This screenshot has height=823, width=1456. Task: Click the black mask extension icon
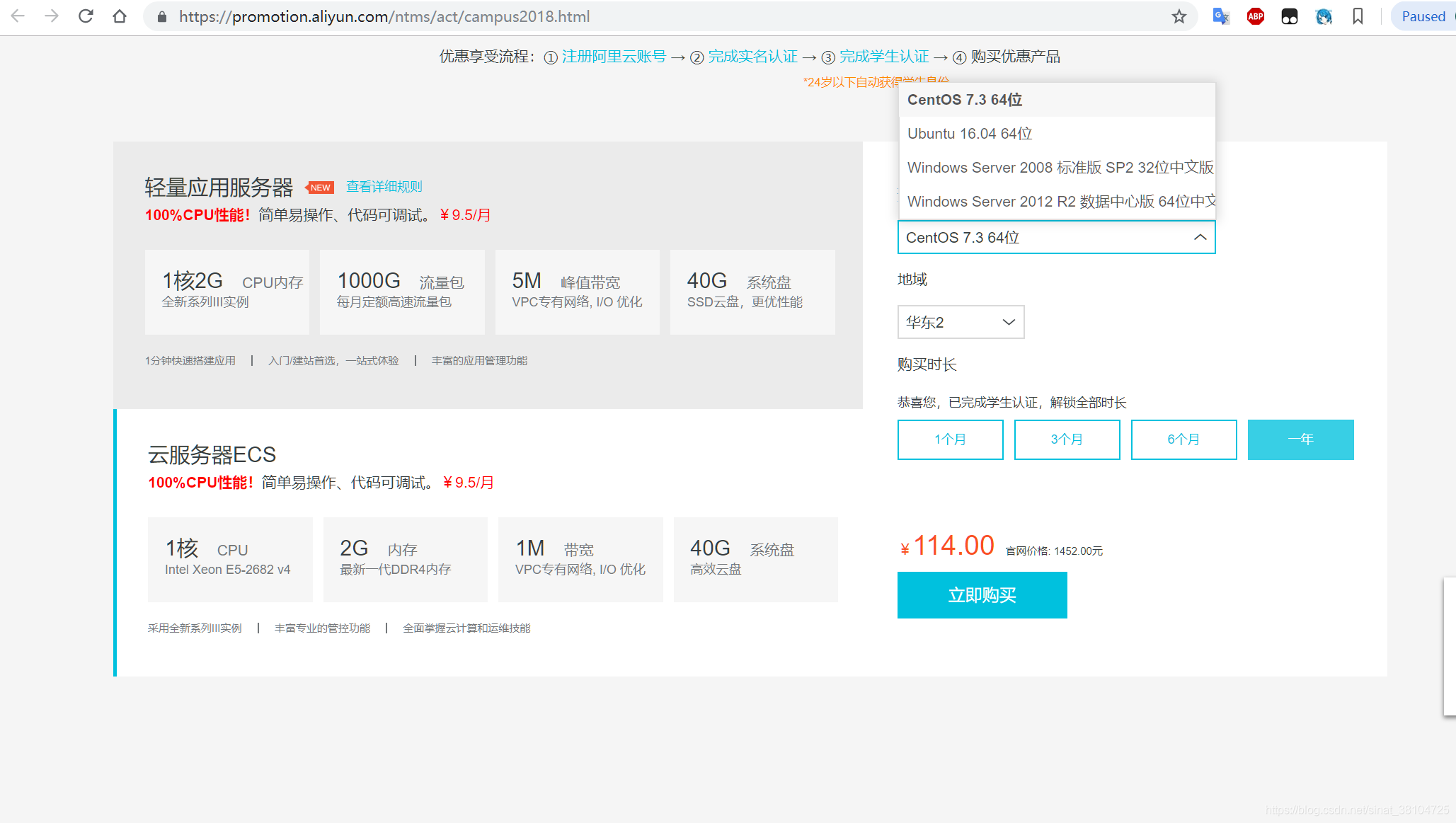[x=1290, y=16]
